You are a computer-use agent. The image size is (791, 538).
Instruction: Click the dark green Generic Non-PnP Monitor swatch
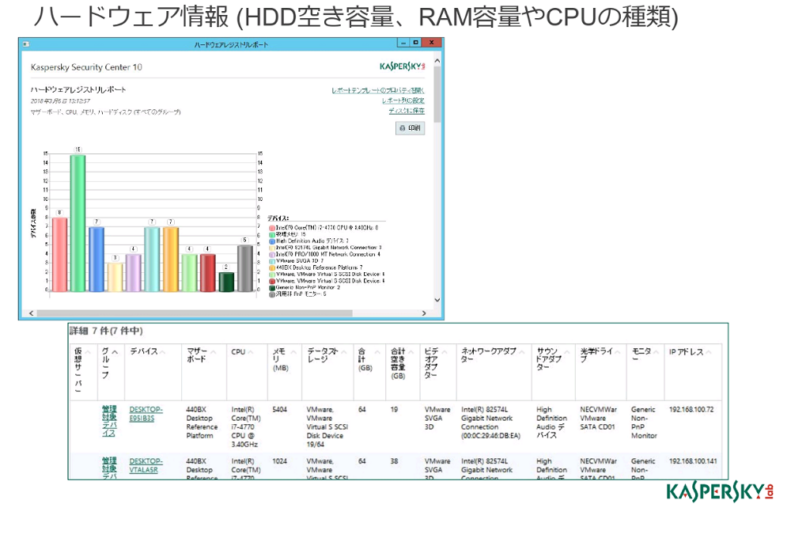click(x=272, y=288)
